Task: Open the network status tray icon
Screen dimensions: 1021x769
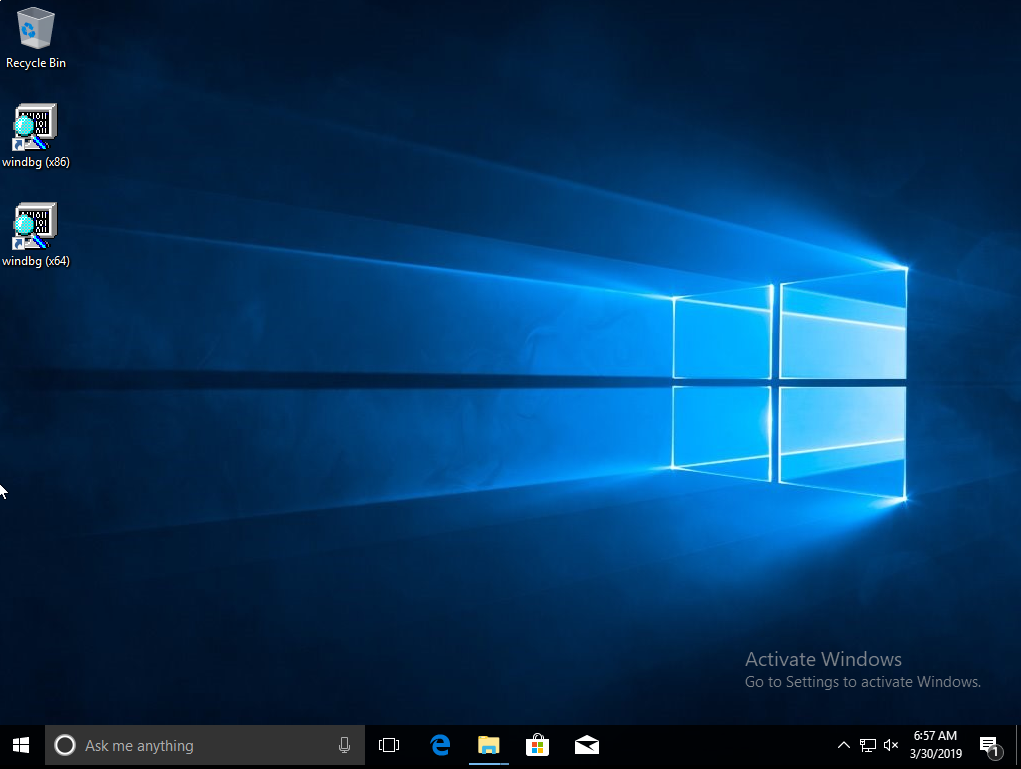Action: click(868, 745)
